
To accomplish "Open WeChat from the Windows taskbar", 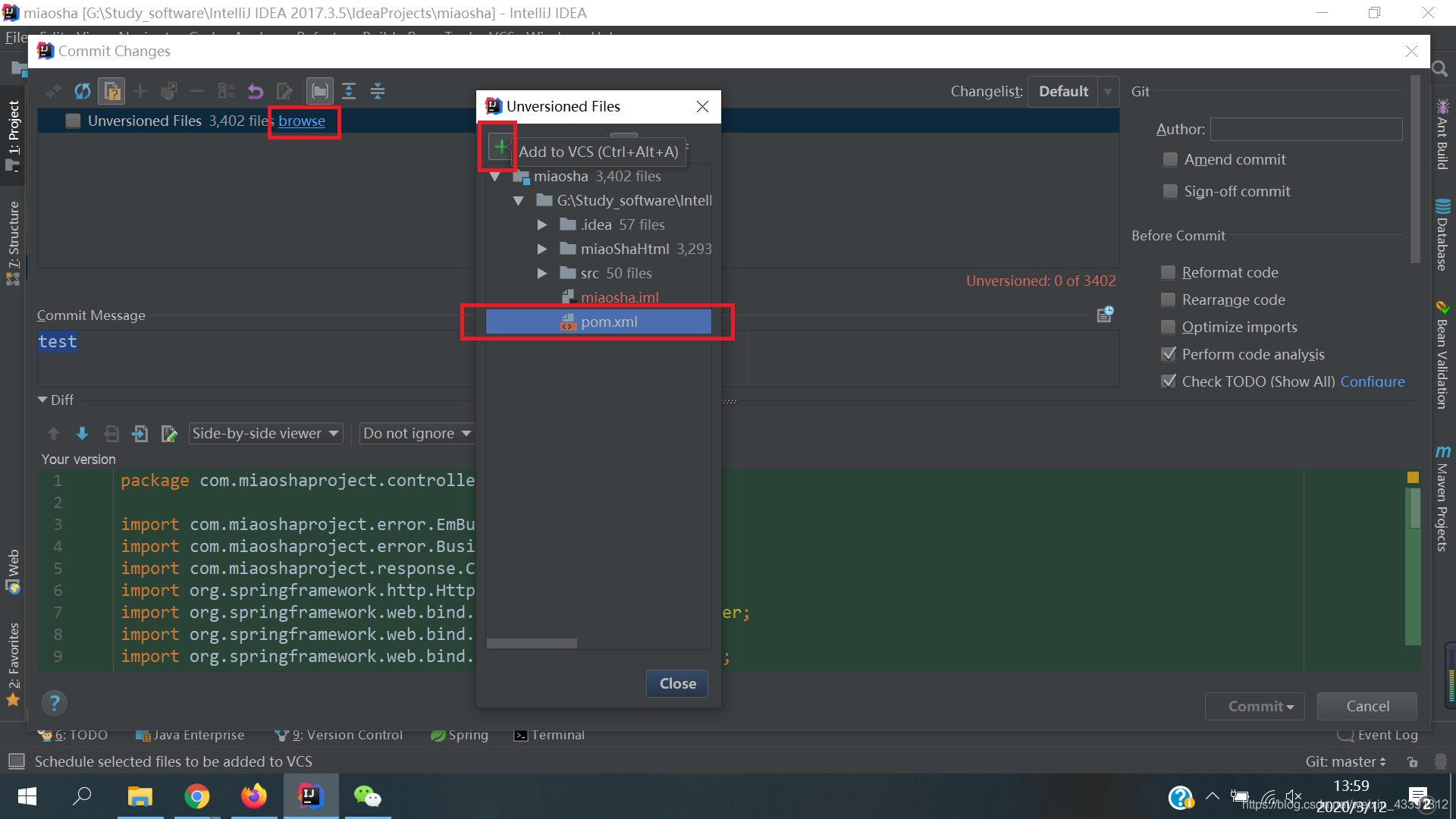I will (x=368, y=796).
